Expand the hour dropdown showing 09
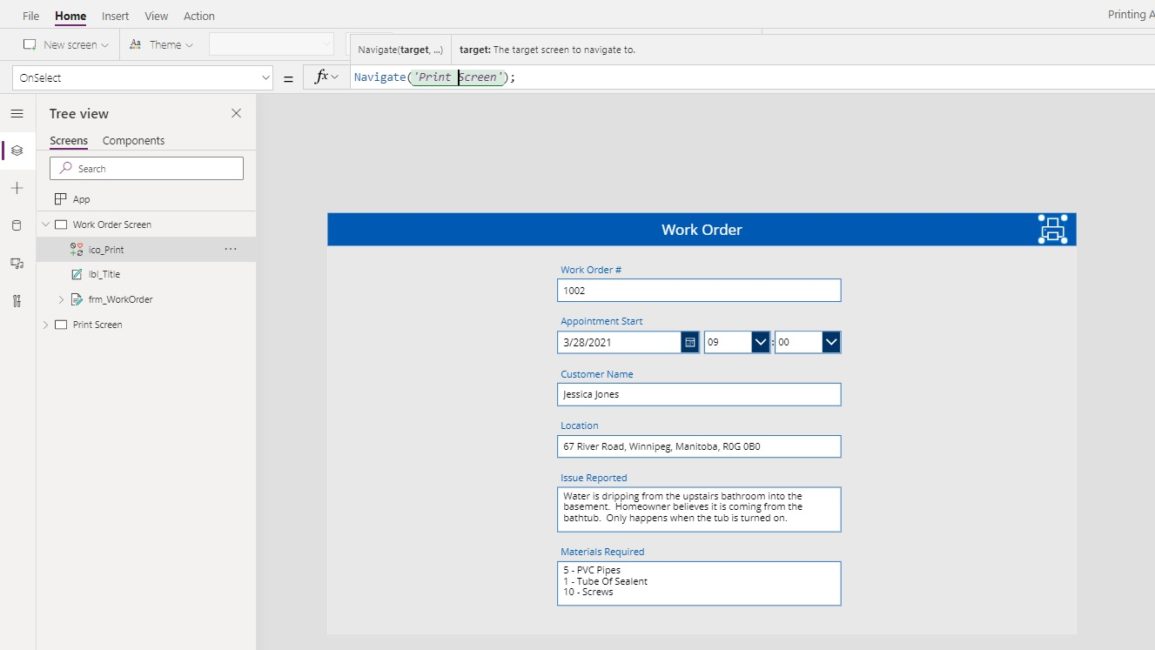1155x650 pixels. click(x=760, y=342)
